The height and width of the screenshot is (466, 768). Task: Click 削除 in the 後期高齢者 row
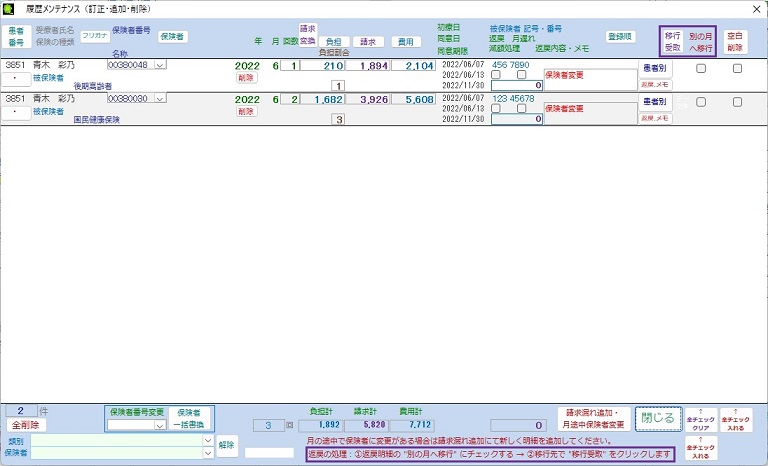246,77
